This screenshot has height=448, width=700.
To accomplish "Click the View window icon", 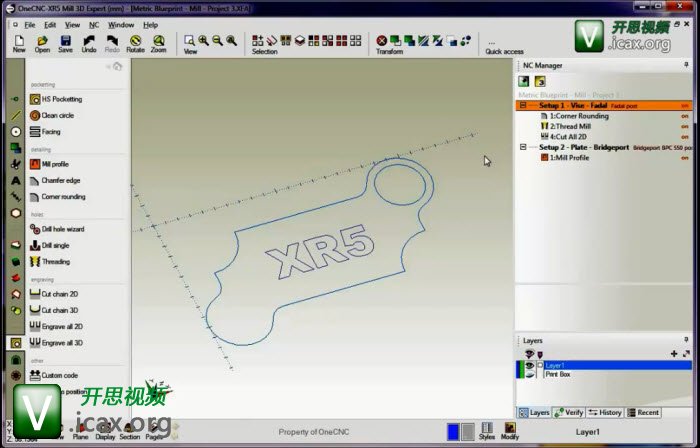I will (x=189, y=41).
